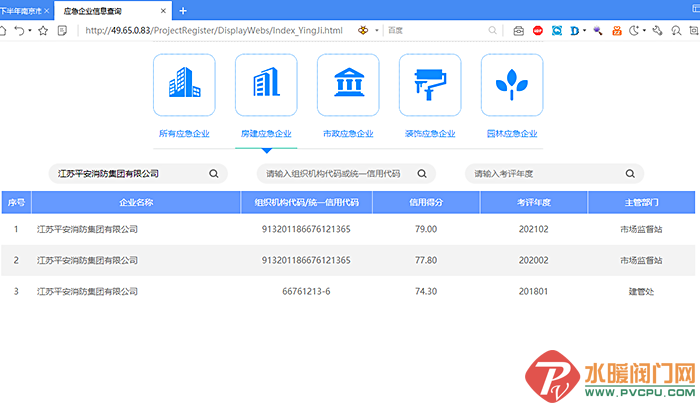Click 市政应急企业 text link

[348, 133]
